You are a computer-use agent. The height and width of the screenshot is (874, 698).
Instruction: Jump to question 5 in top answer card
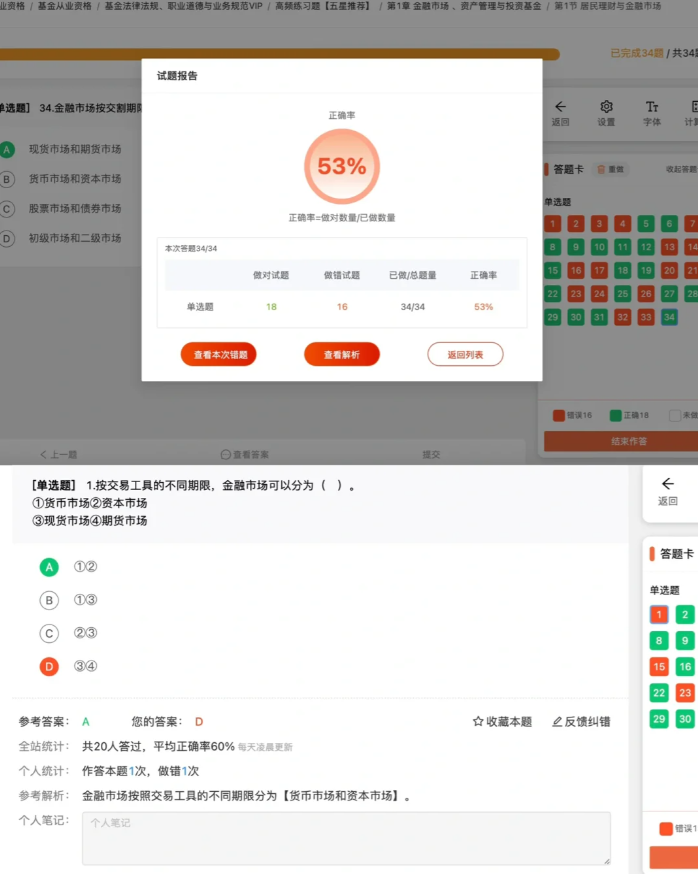click(x=646, y=224)
